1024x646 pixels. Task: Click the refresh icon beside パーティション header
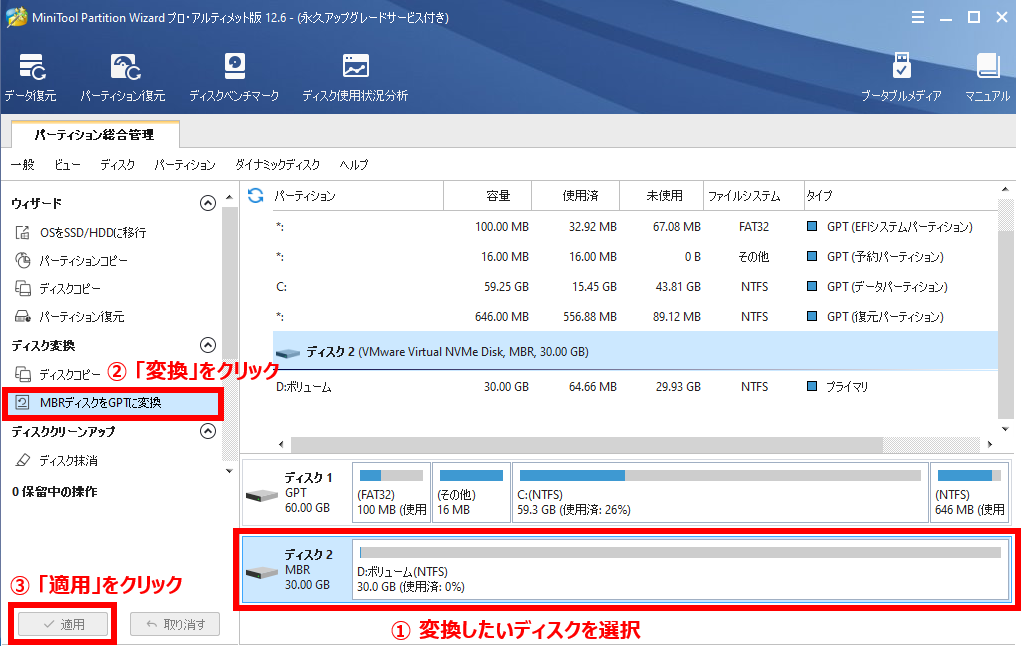(x=255, y=195)
